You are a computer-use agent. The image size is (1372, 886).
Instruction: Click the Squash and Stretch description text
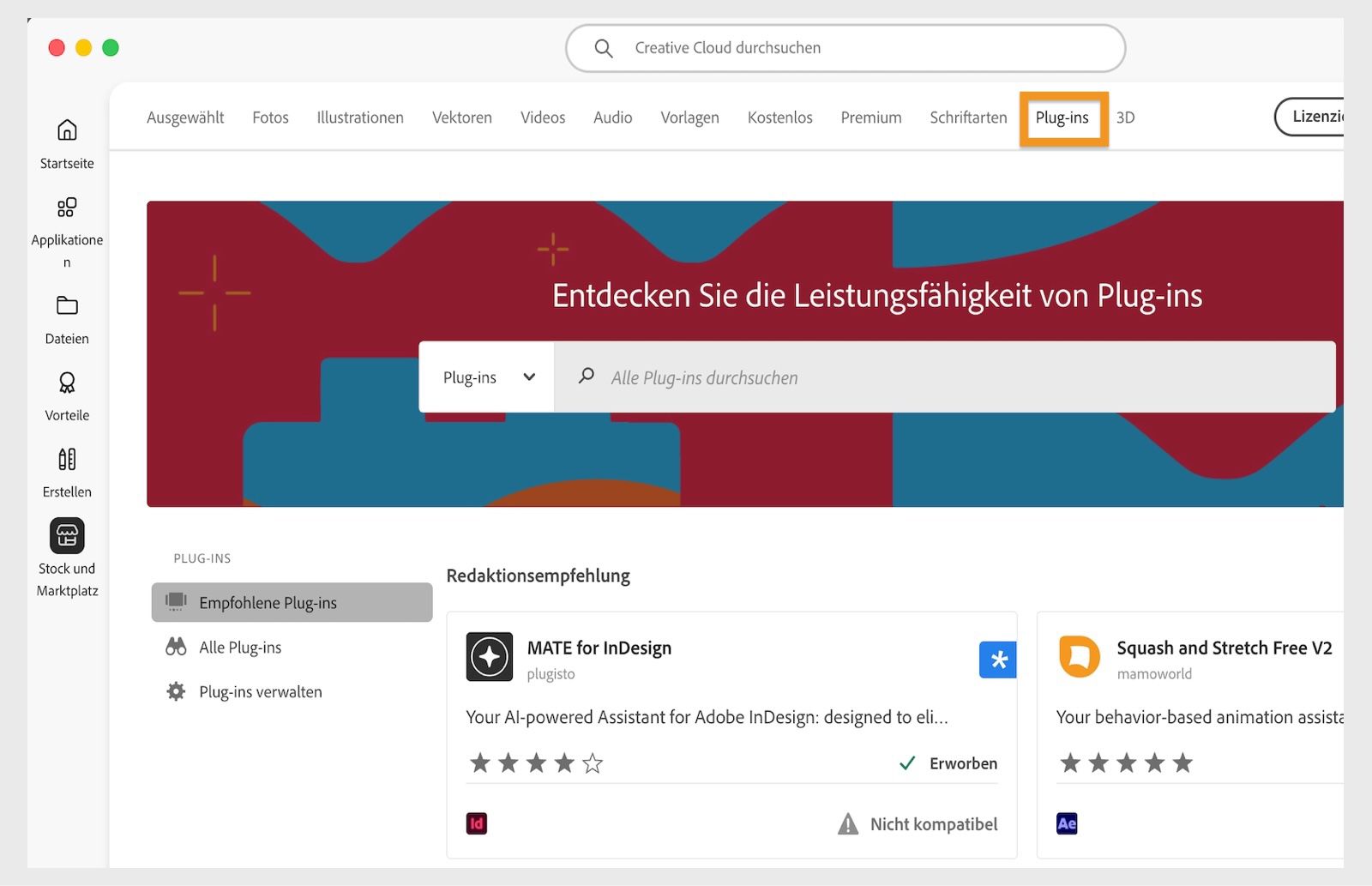1200,717
